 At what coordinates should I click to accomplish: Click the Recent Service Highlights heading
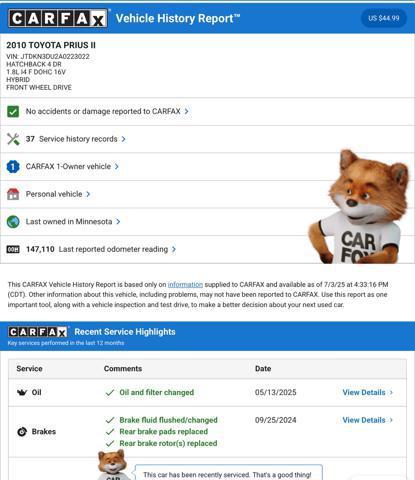point(125,332)
